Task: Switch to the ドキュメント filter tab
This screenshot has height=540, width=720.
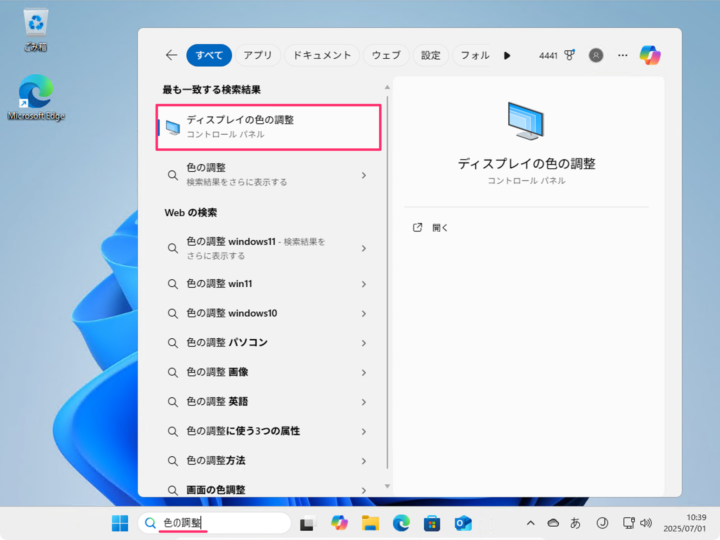Action: coord(322,55)
